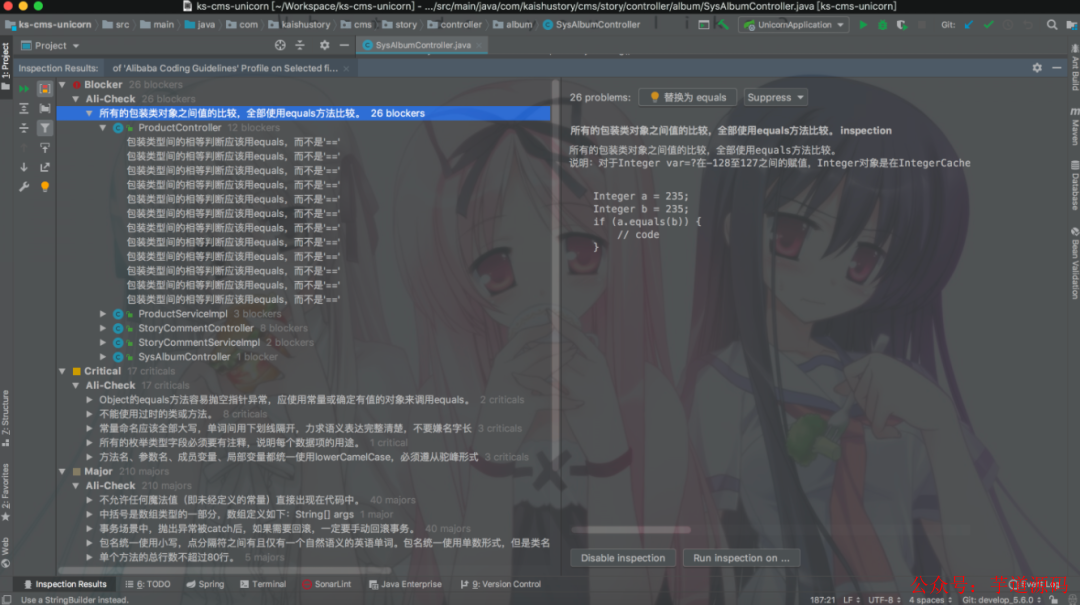Viewport: 1080px width, 605px height.
Task: Run UnicornApplication with green play button
Action: (862, 24)
